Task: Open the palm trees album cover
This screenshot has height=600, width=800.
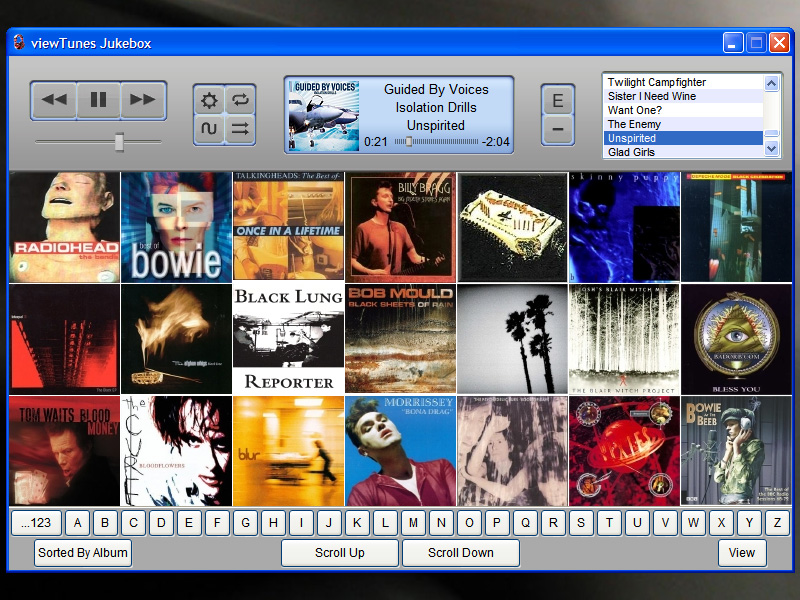Action: coord(512,339)
